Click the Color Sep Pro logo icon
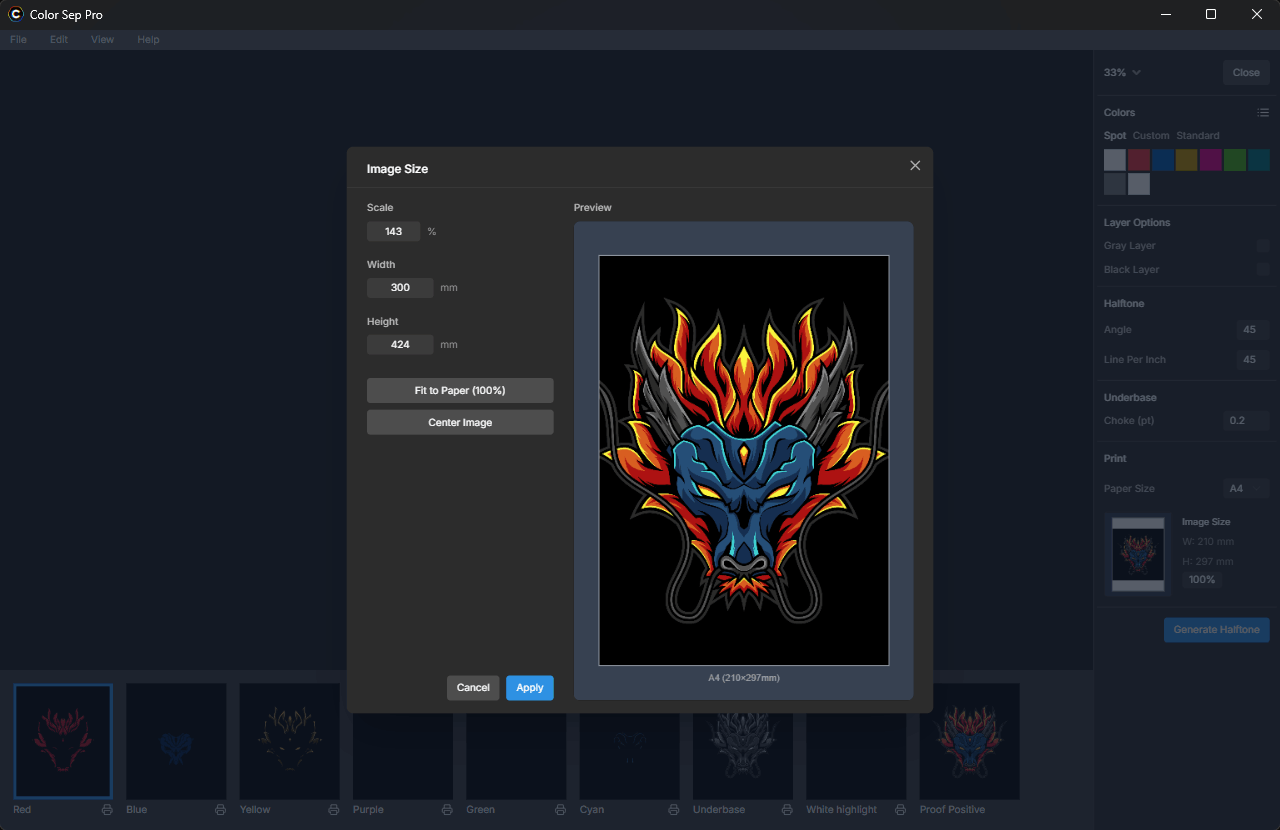1280x830 pixels. tap(15, 14)
